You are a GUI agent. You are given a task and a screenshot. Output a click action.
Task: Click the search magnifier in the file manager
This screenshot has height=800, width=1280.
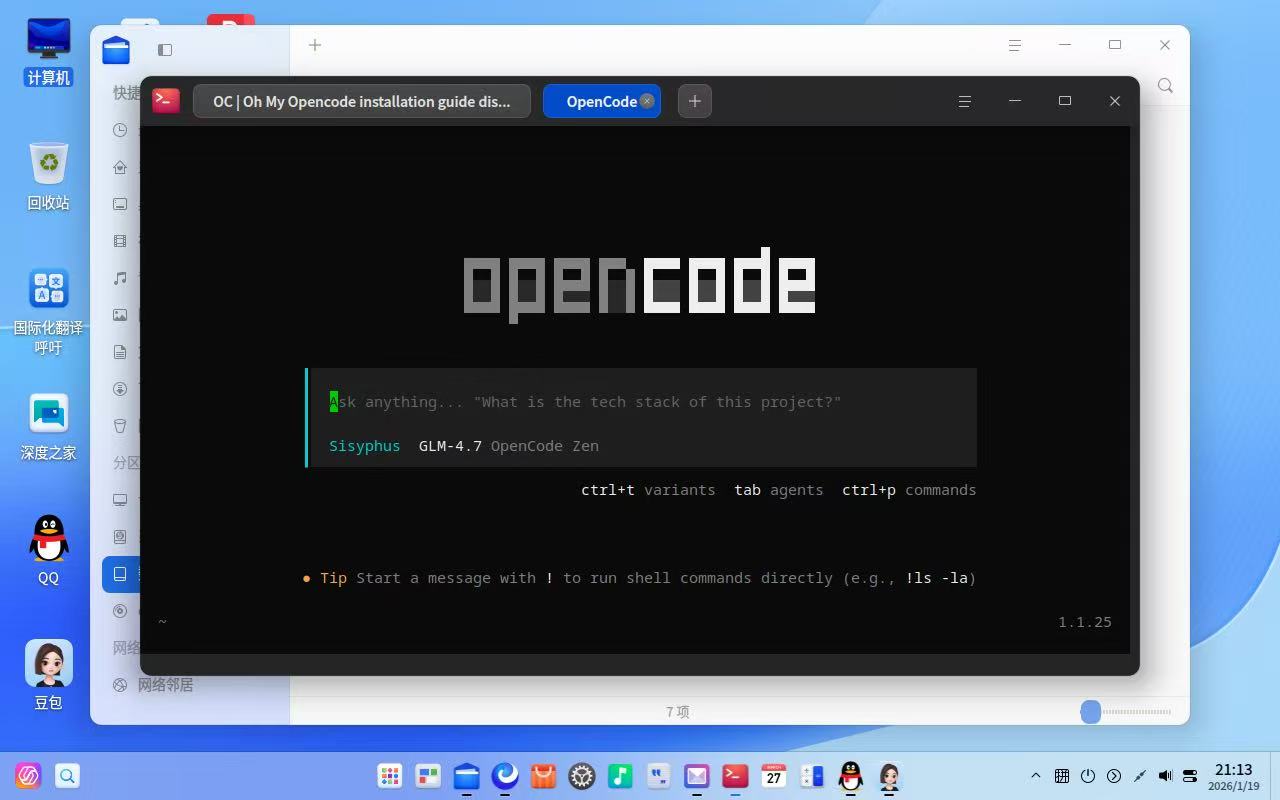click(x=1164, y=86)
